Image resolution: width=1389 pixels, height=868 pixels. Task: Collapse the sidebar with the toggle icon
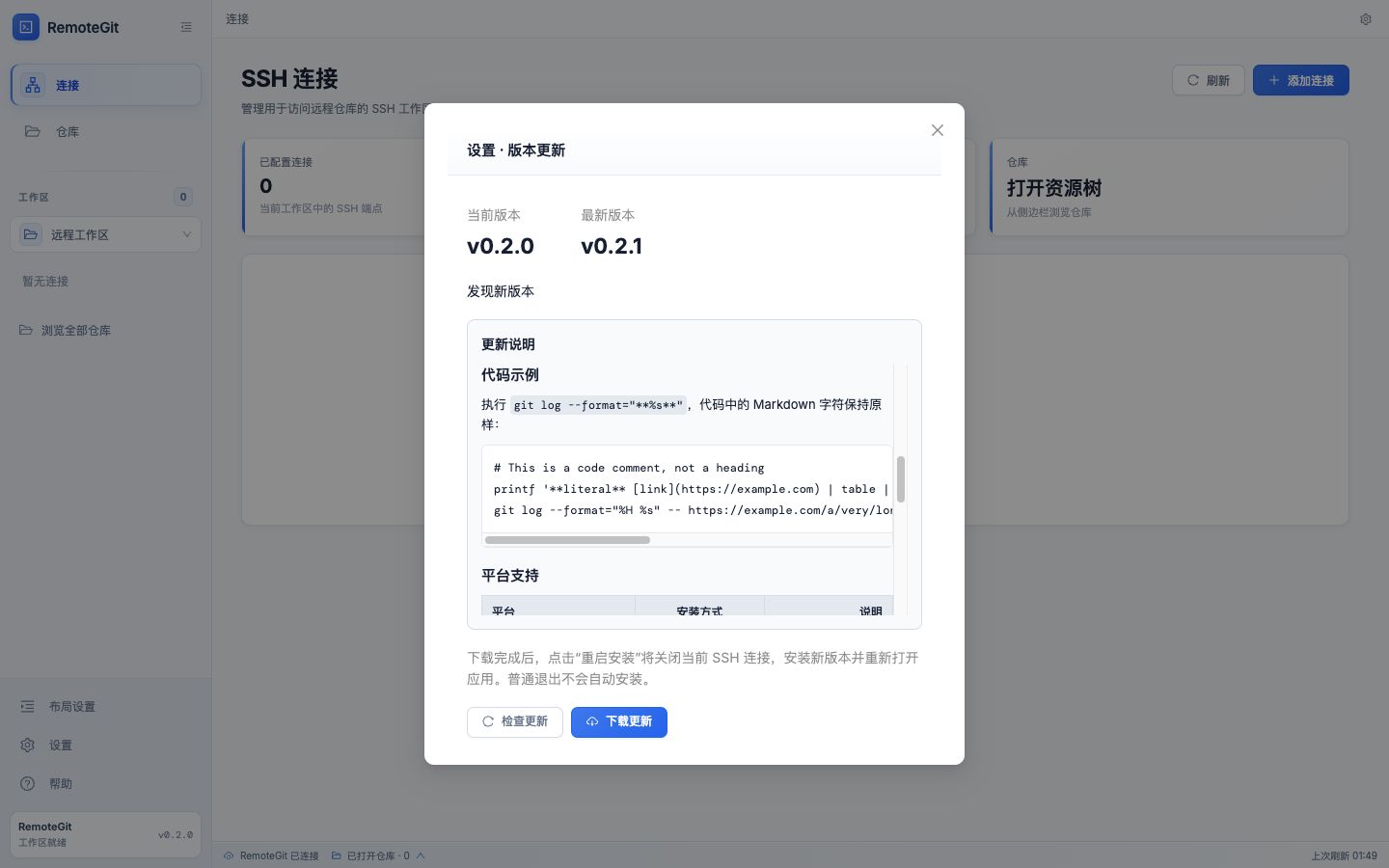(186, 27)
